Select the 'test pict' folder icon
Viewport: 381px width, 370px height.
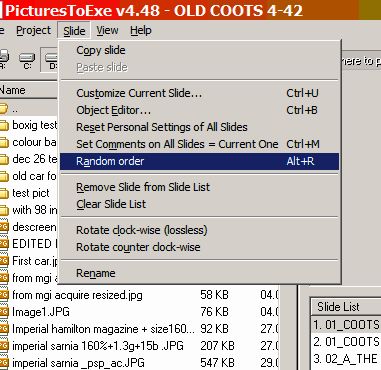tap(4, 194)
